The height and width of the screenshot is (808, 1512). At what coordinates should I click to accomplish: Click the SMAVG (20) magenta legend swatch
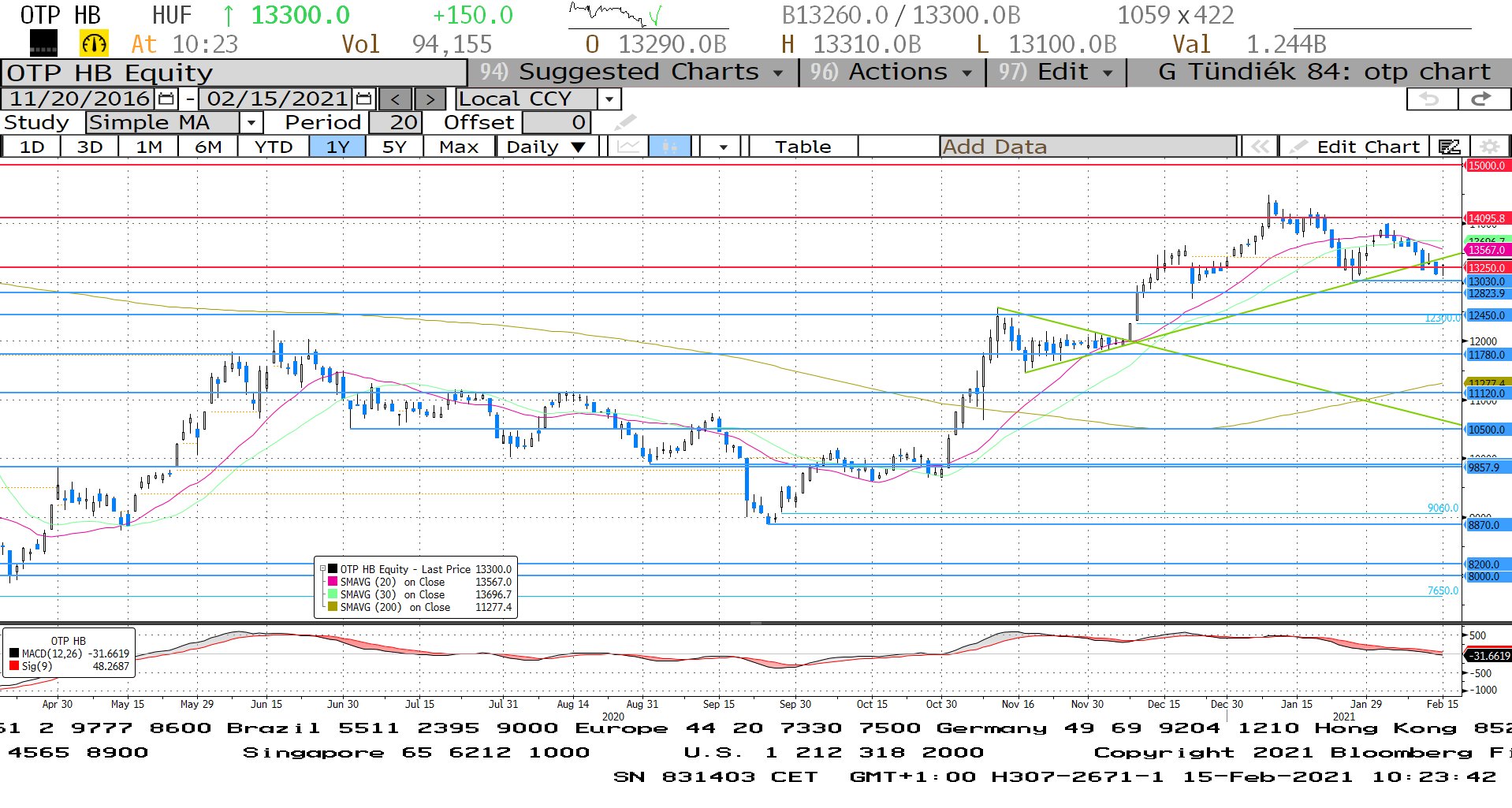tap(332, 582)
